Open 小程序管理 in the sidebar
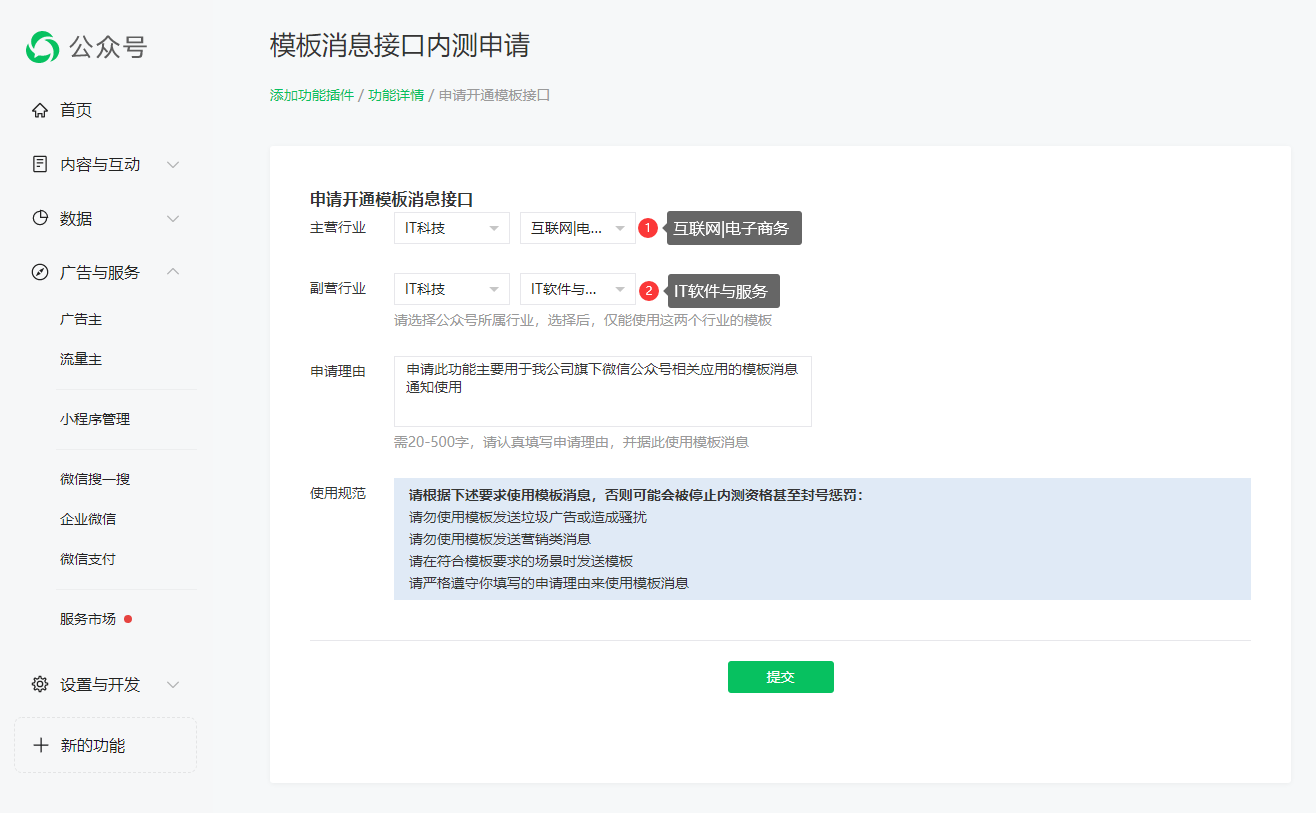Image resolution: width=1316 pixels, height=813 pixels. click(95, 419)
